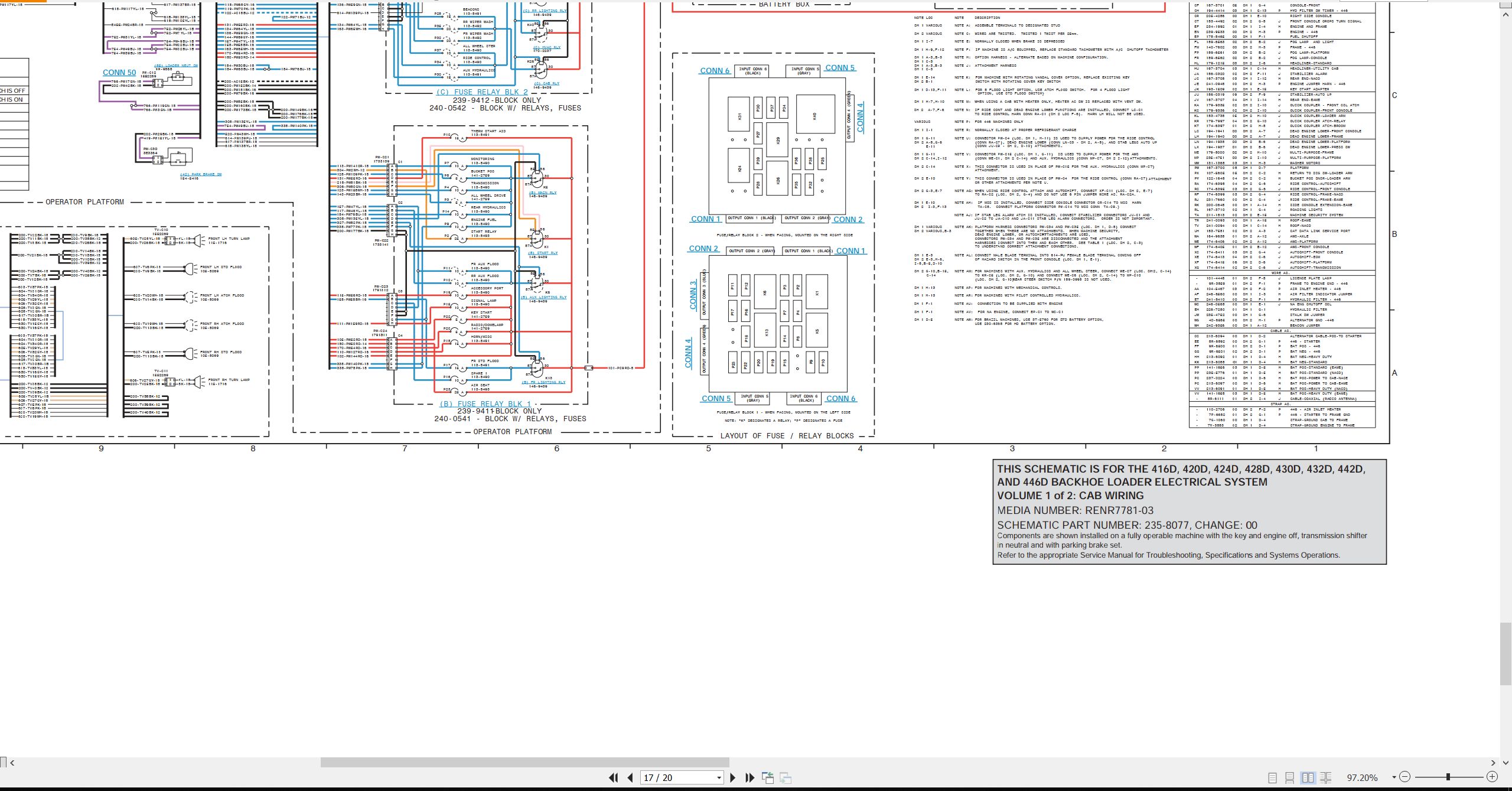The width and height of the screenshot is (1512, 791).
Task: Click the previous view navigation icon
Action: [768, 778]
